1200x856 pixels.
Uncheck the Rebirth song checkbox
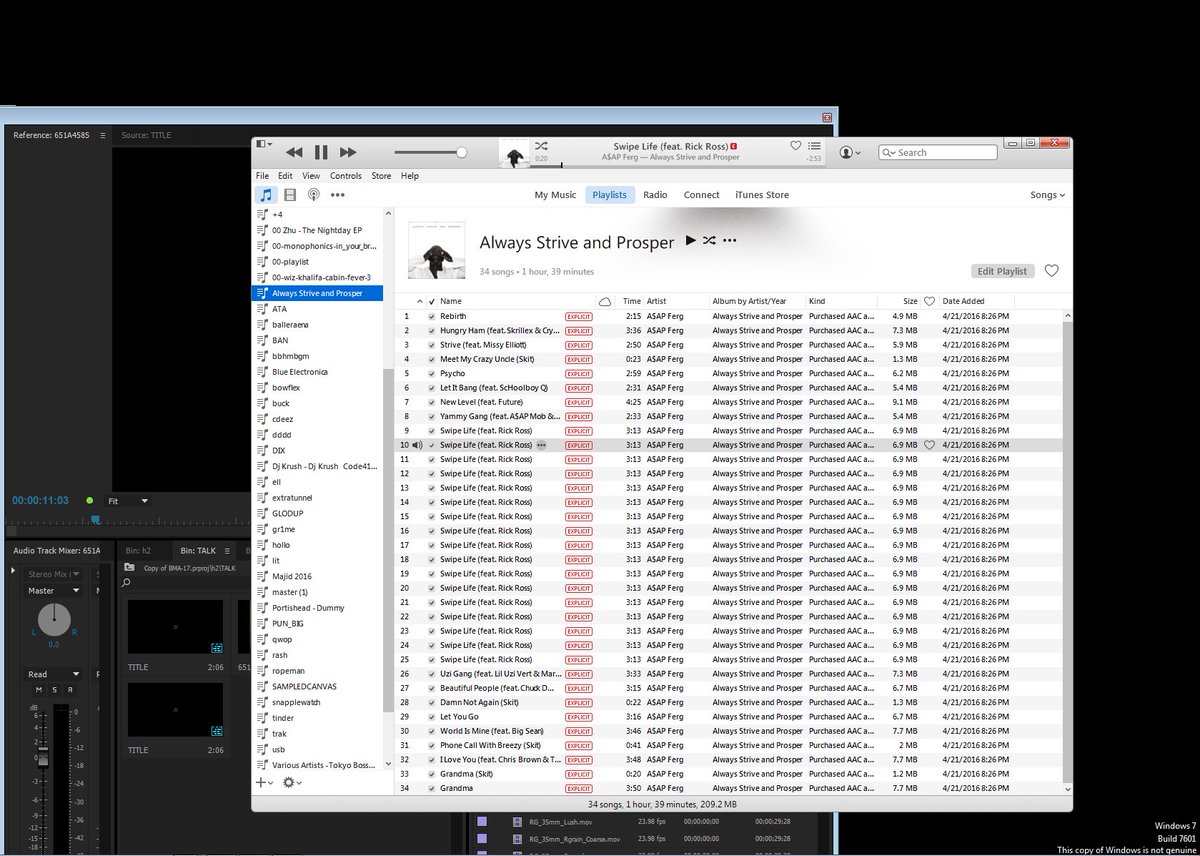[431, 316]
